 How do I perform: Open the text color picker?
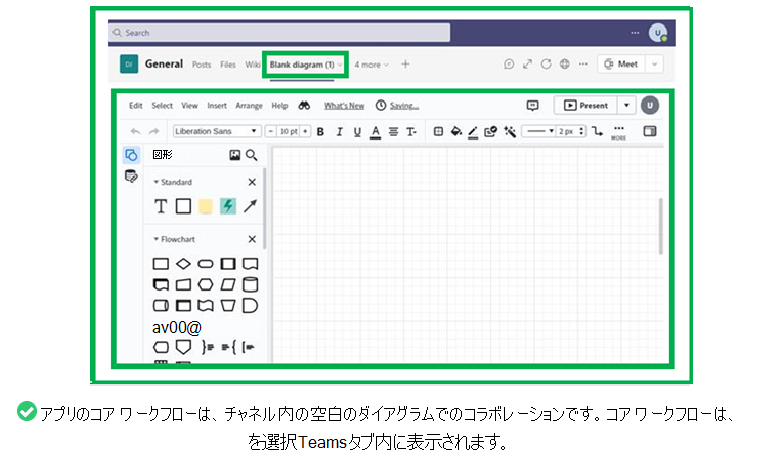(375, 132)
